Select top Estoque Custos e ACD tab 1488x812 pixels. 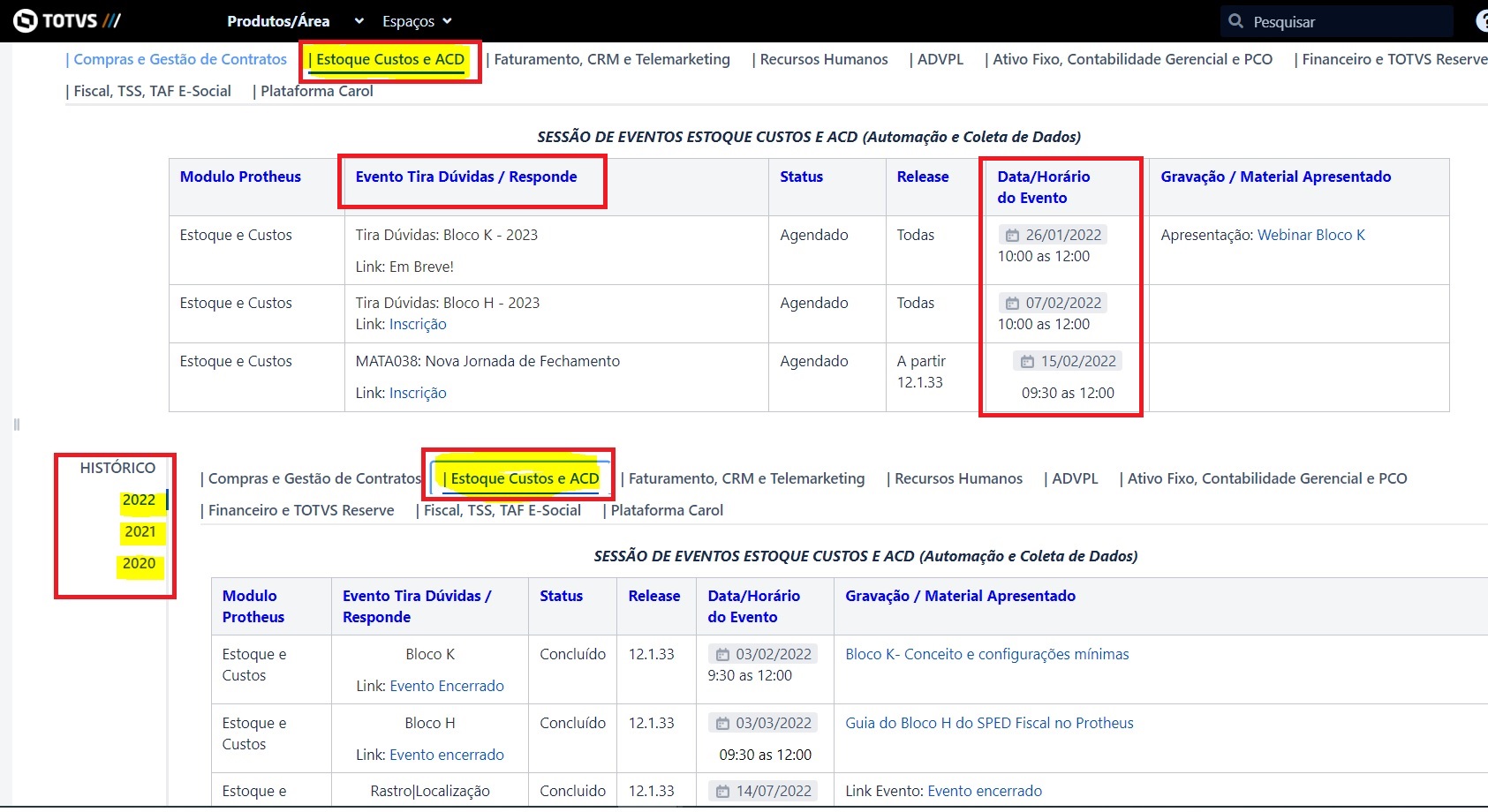[x=386, y=59]
